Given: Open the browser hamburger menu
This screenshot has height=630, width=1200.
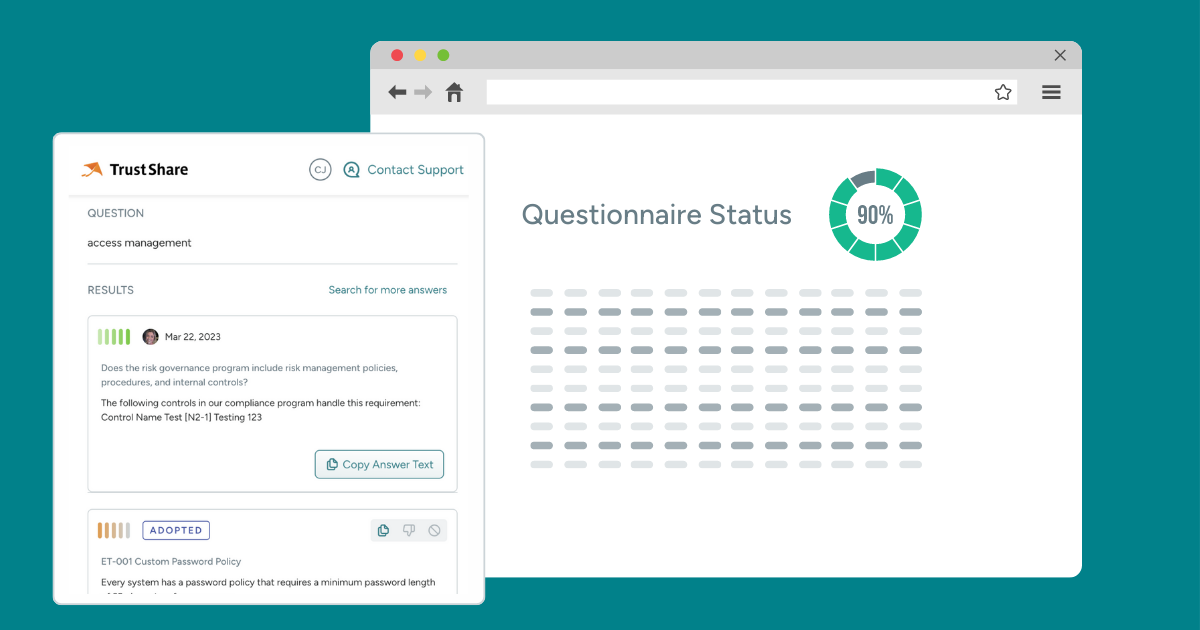Looking at the screenshot, I should (1051, 92).
